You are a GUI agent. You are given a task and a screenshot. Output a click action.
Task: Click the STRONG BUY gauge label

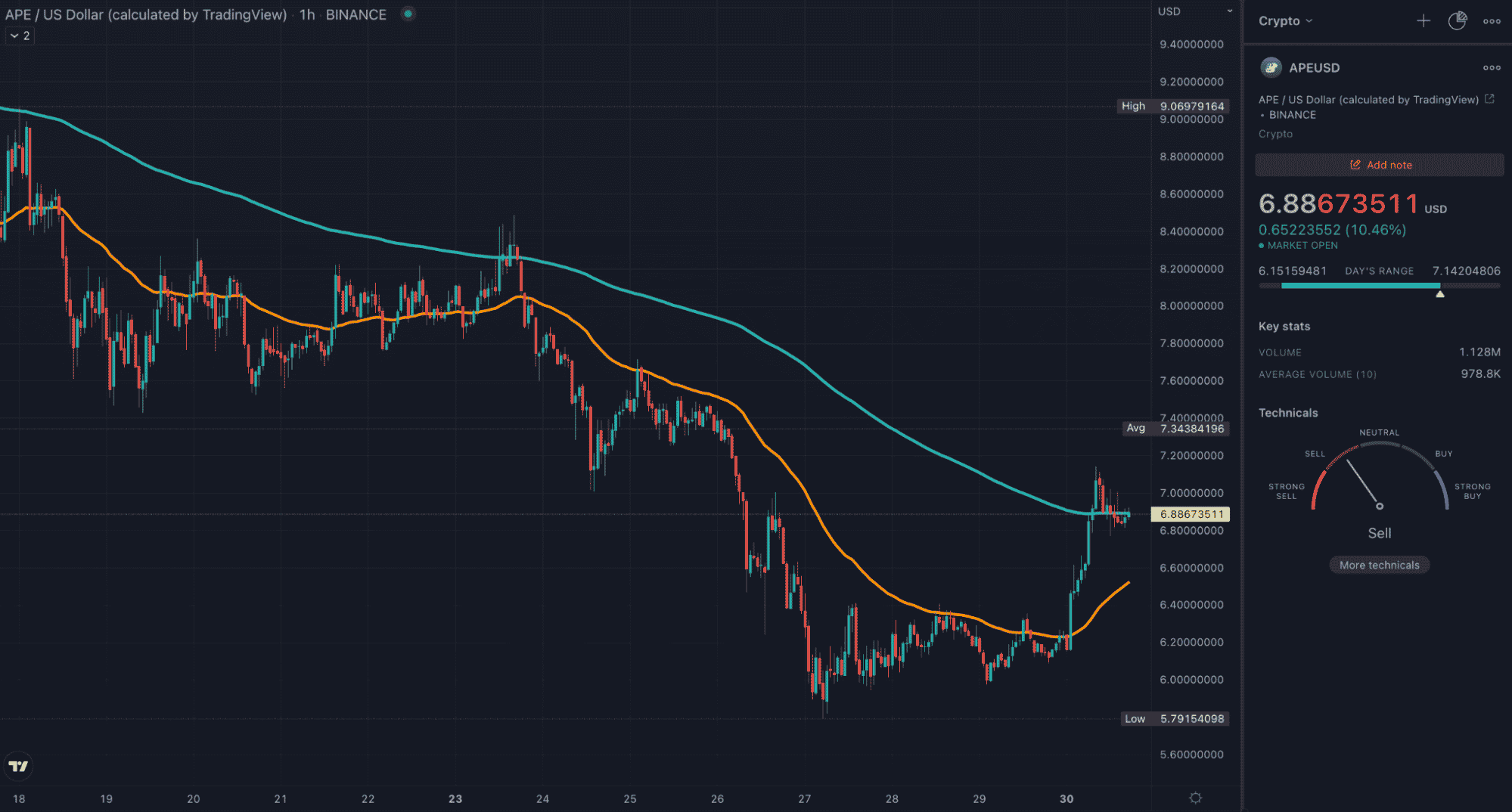pos(1472,491)
